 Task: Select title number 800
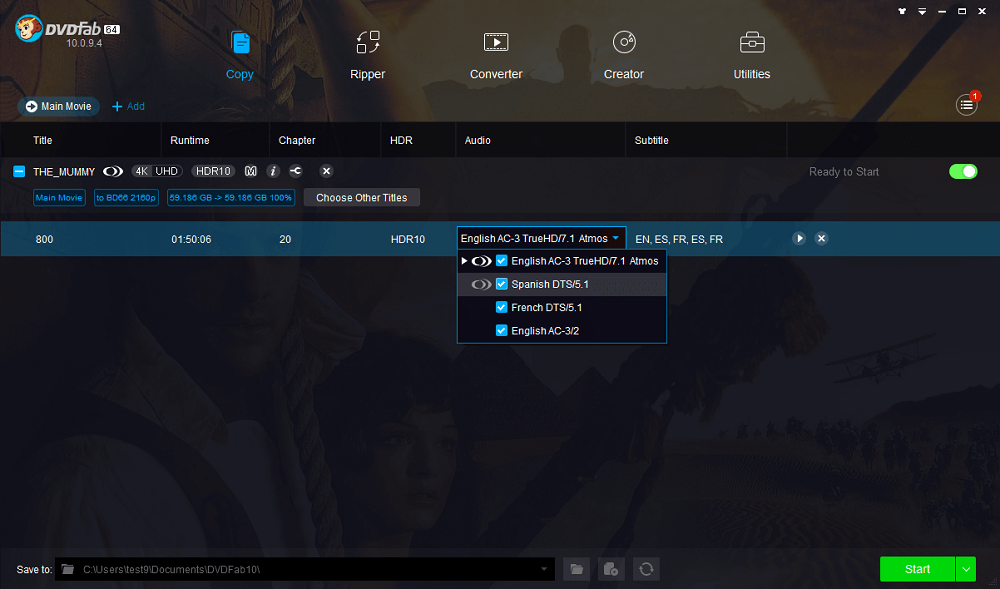(x=45, y=240)
